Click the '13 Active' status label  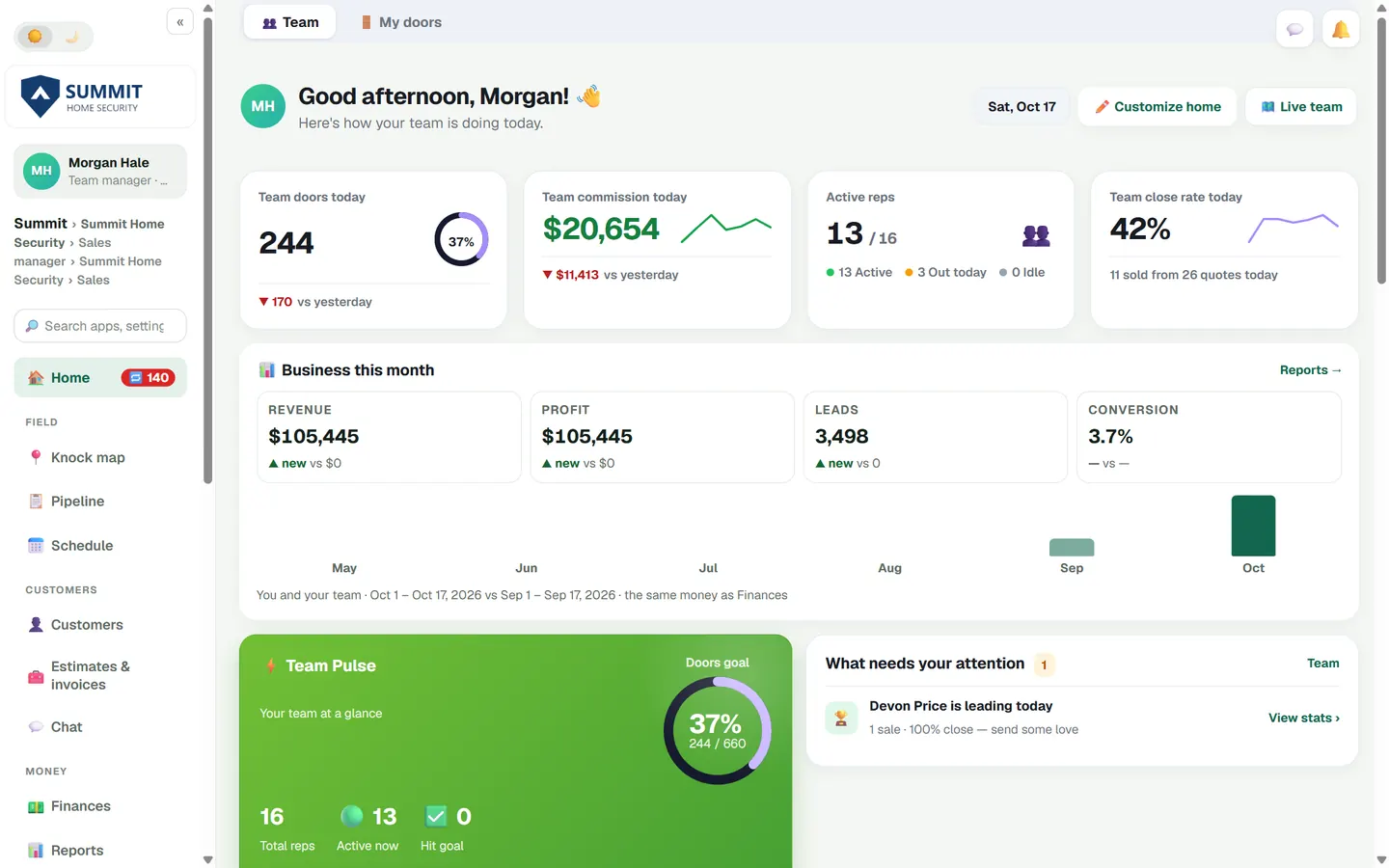coord(859,273)
